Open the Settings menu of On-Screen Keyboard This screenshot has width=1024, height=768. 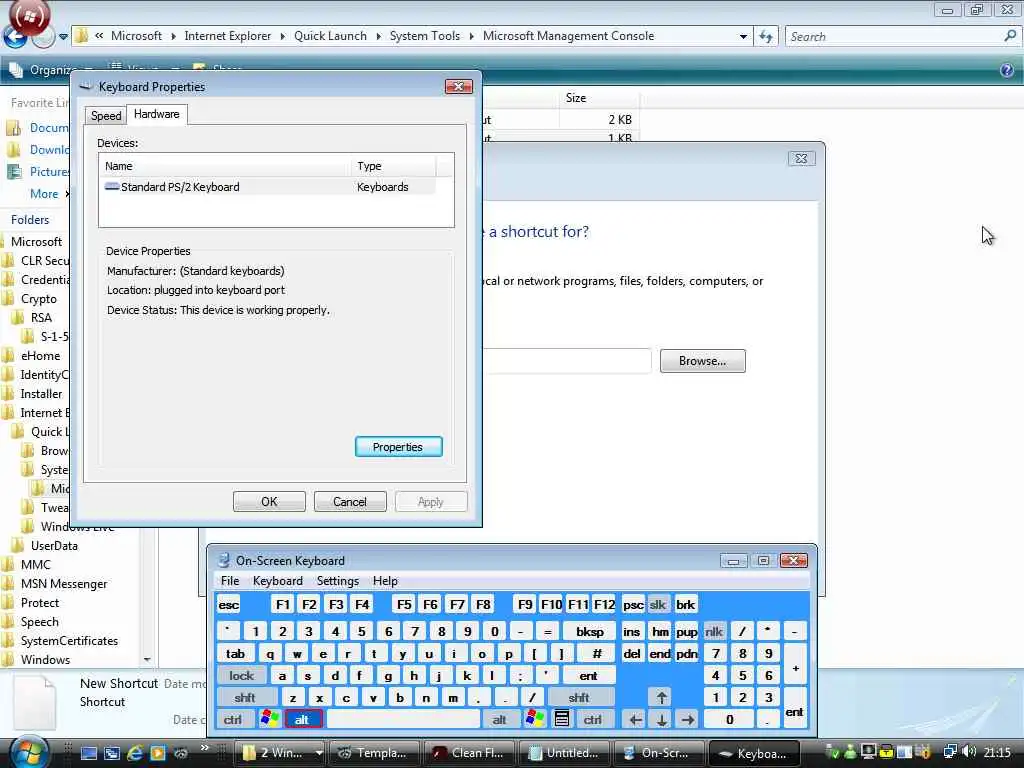point(338,581)
